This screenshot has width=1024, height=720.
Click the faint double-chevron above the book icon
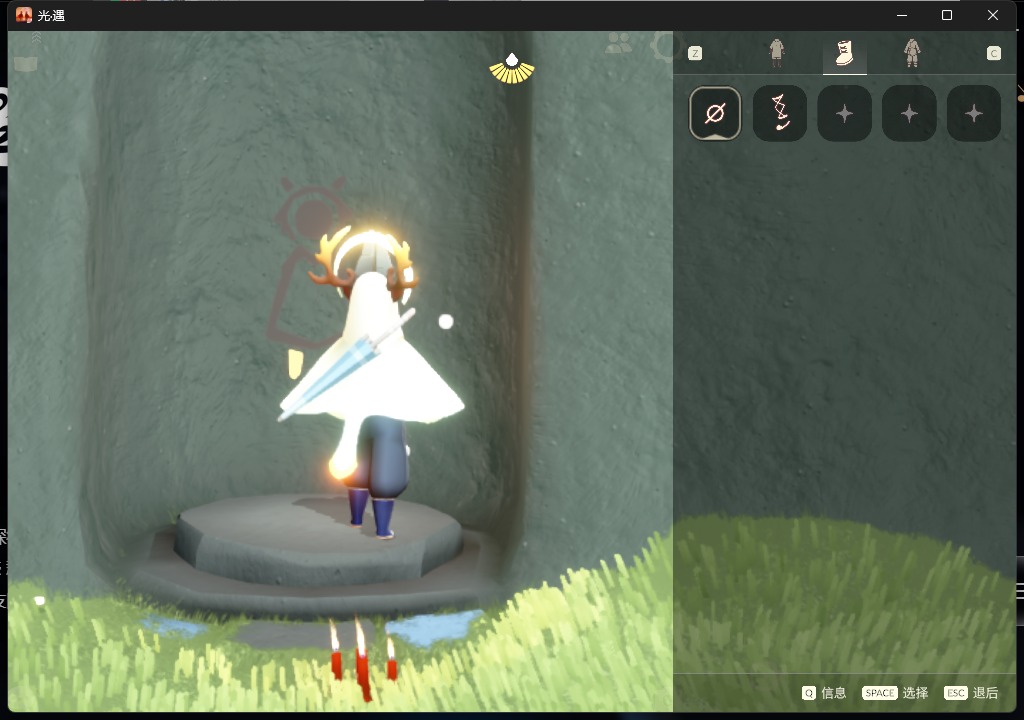pyautogui.click(x=36, y=39)
